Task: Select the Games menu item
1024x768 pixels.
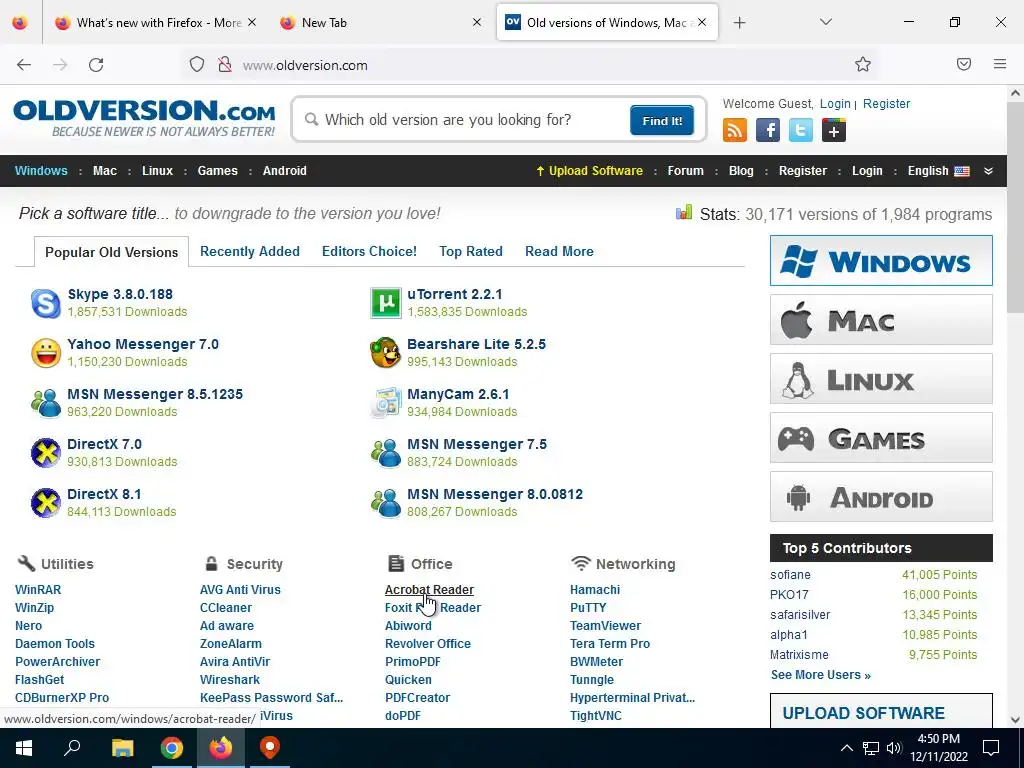Action: tap(217, 171)
